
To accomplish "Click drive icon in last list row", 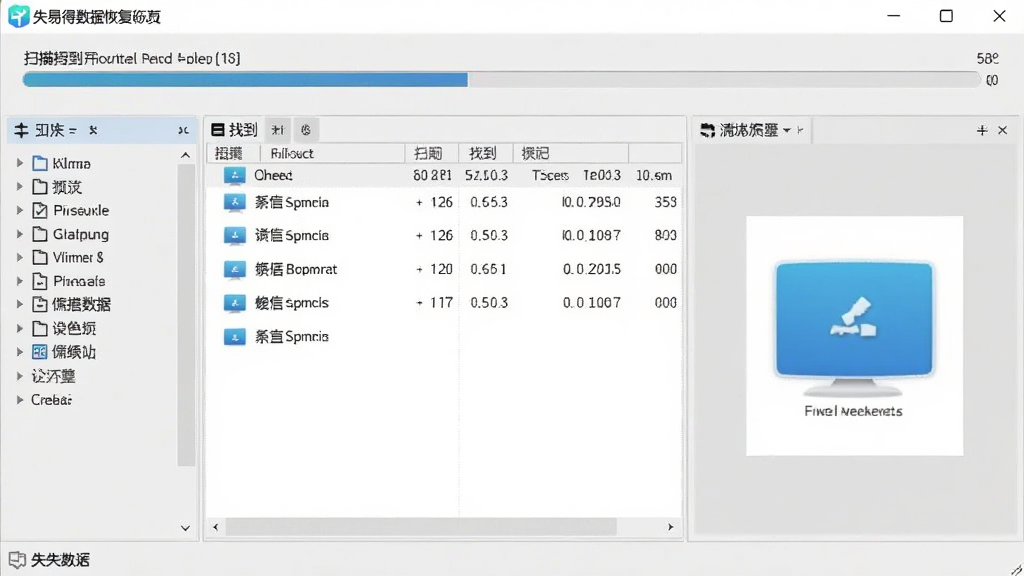I will tap(234, 337).
